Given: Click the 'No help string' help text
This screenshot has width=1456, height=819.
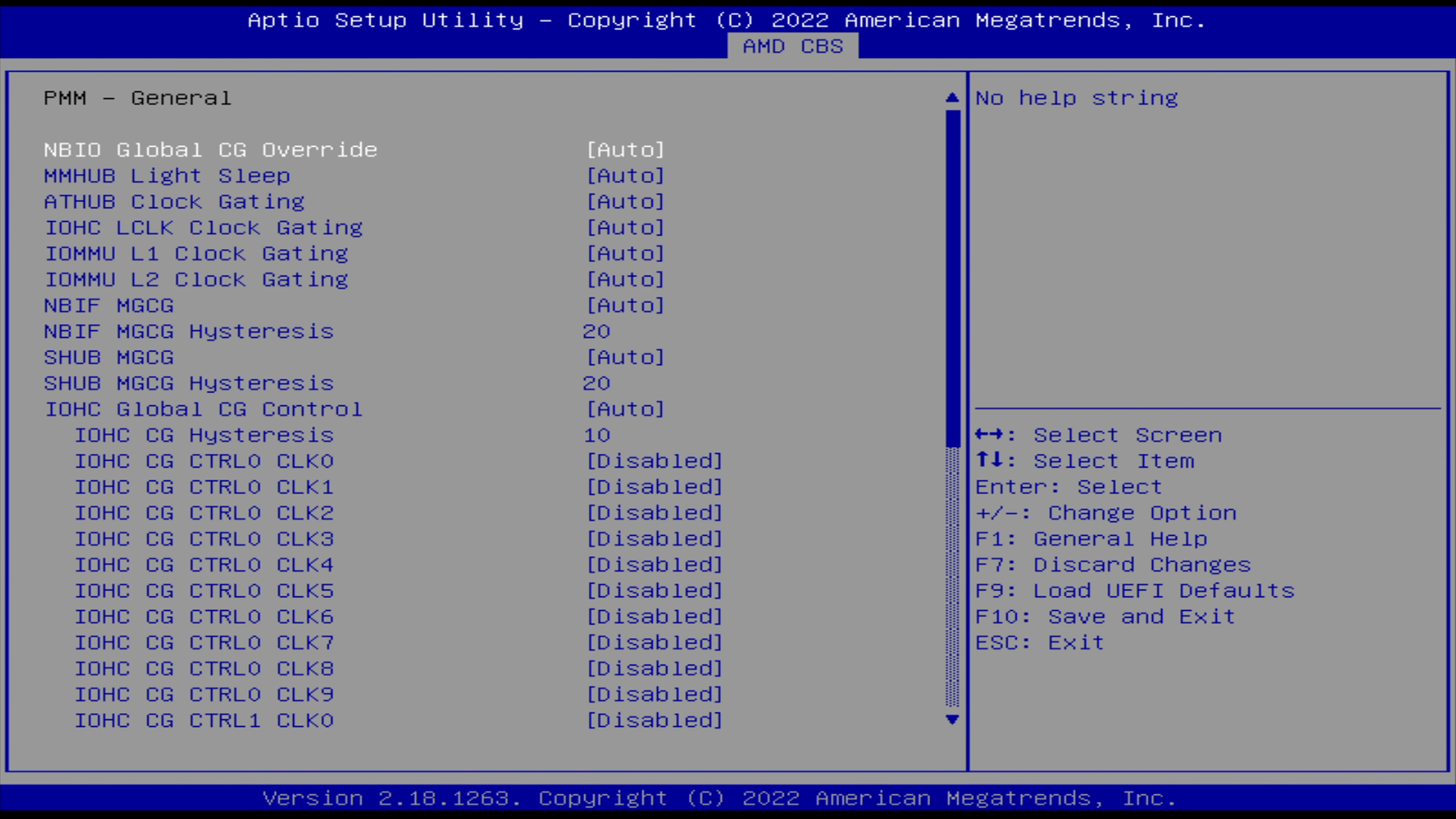Looking at the screenshot, I should [1077, 98].
